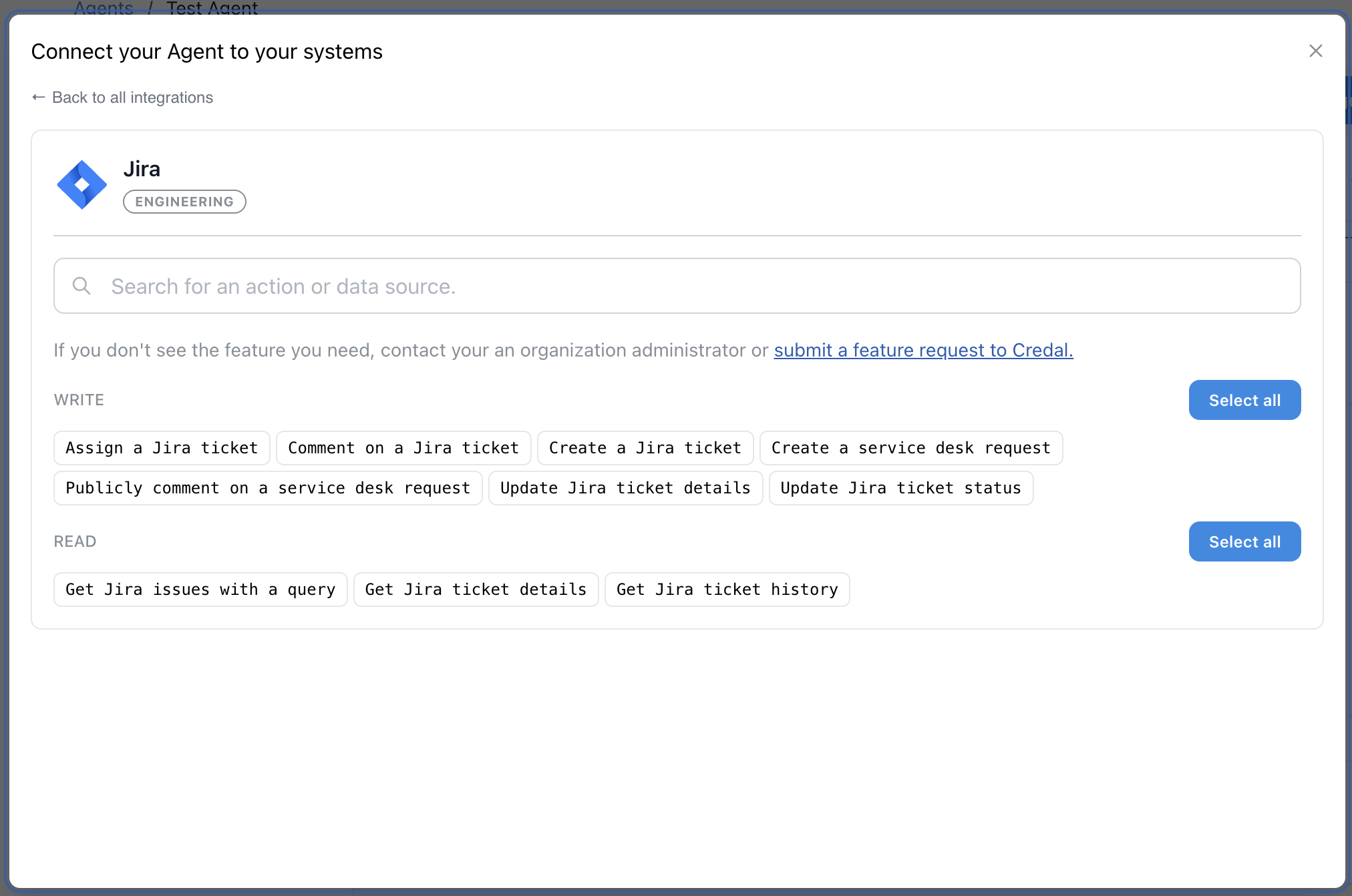This screenshot has height=896, width=1352.
Task: Go back to all integrations
Action: pyautogui.click(x=132, y=97)
